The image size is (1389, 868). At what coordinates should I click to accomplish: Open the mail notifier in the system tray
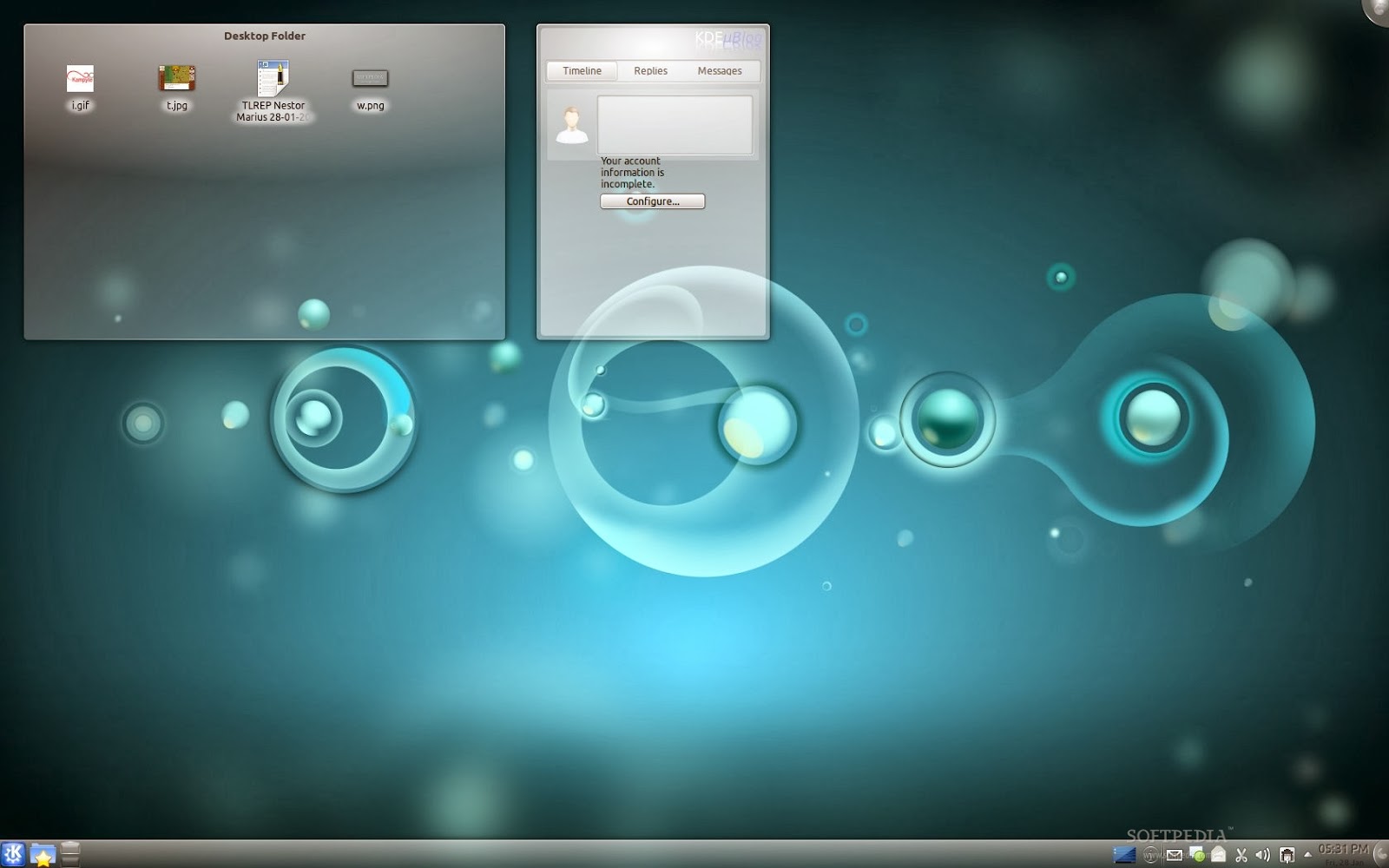tap(1175, 854)
